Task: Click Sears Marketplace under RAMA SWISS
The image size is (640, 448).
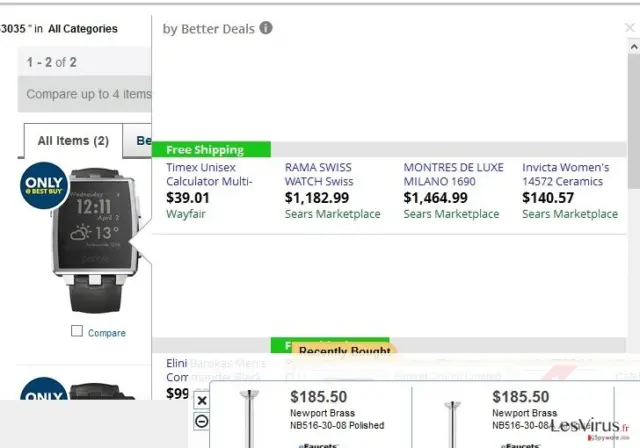Action: tap(333, 214)
